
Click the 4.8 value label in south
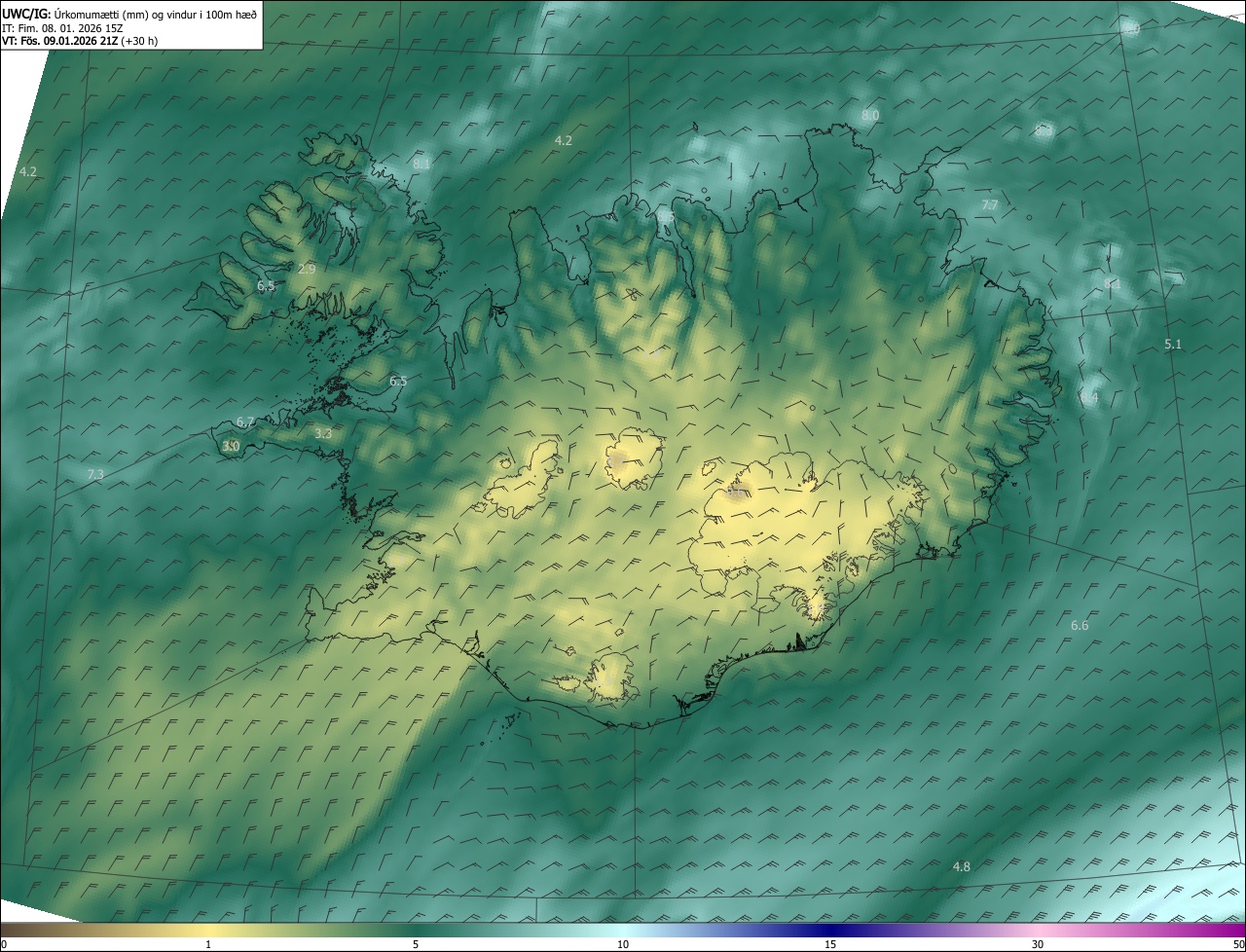click(x=961, y=866)
